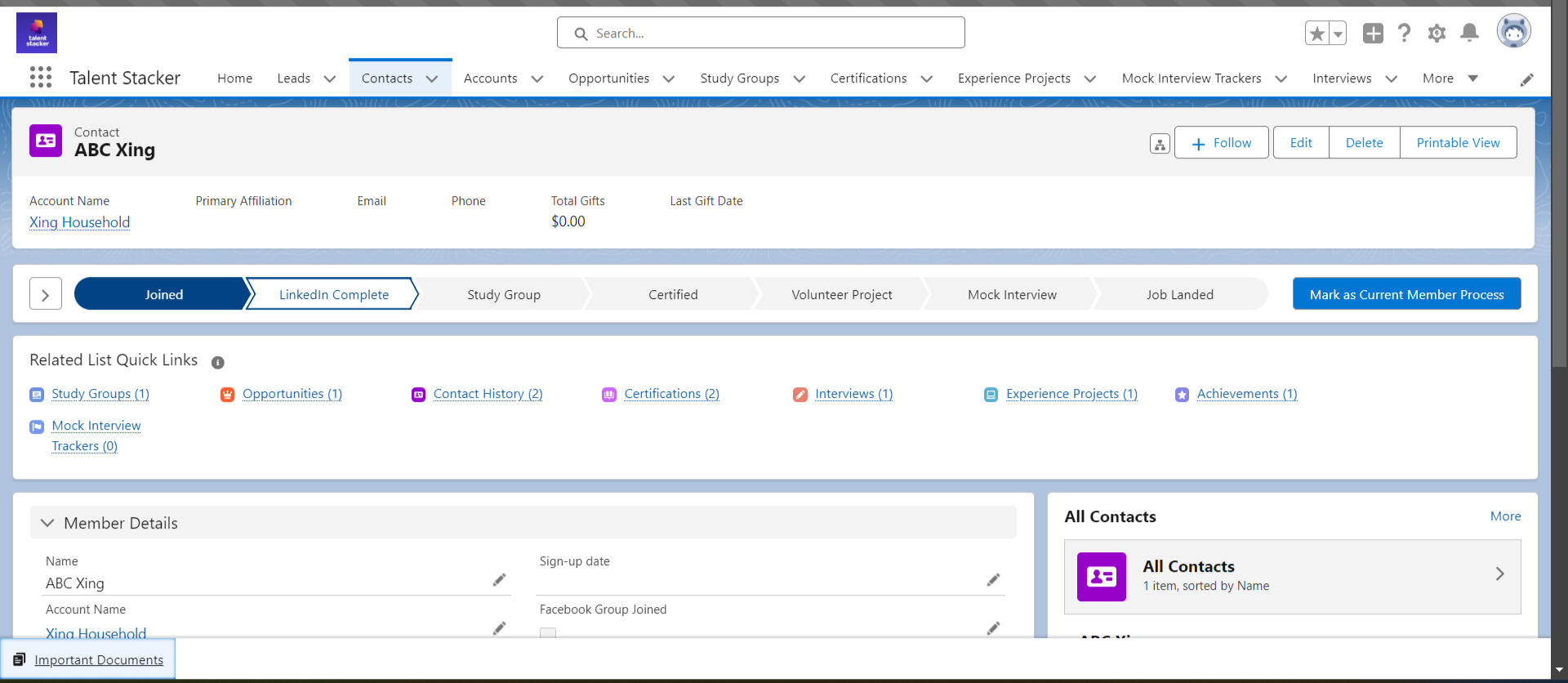
Task: Switch to the Accounts tab
Action: coord(490,78)
